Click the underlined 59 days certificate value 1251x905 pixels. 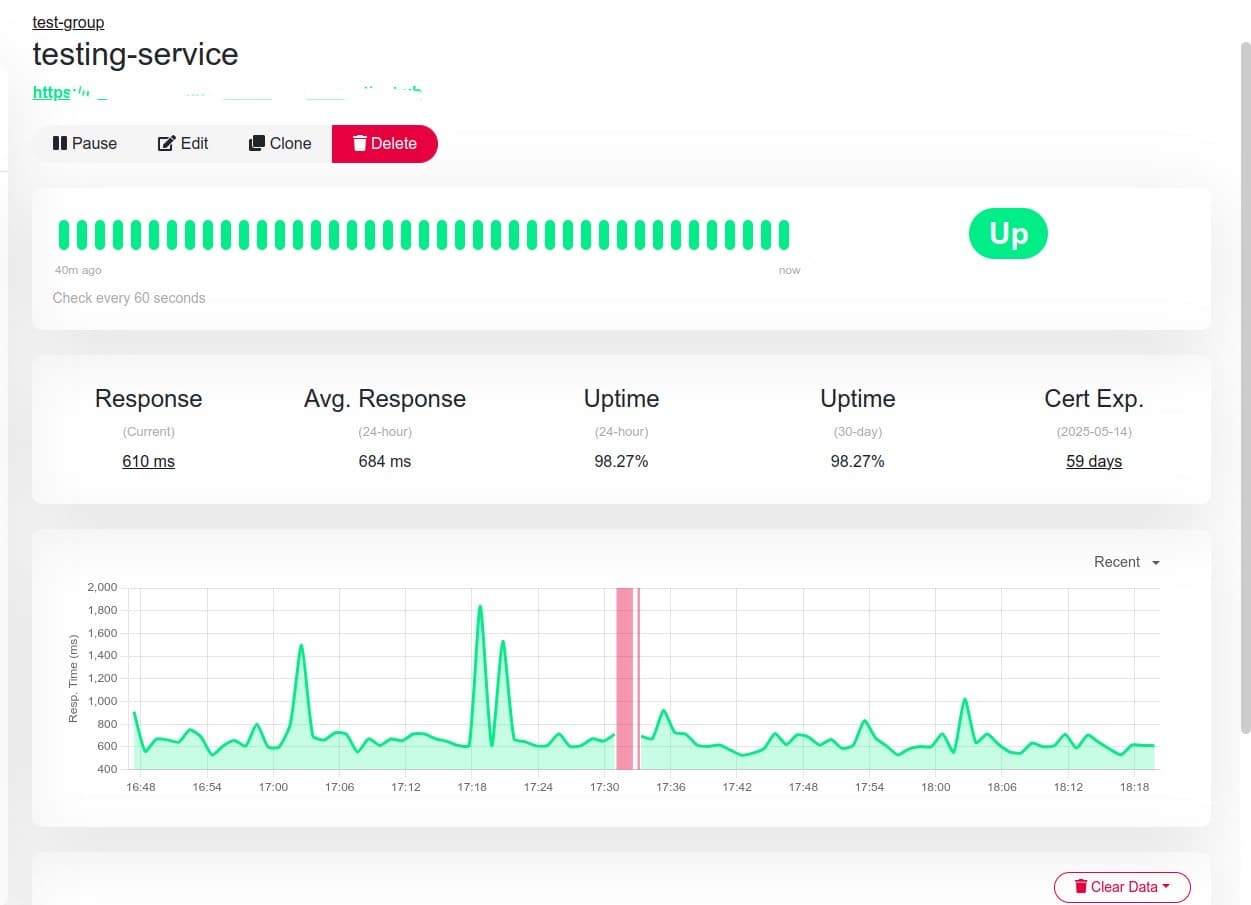point(1093,461)
